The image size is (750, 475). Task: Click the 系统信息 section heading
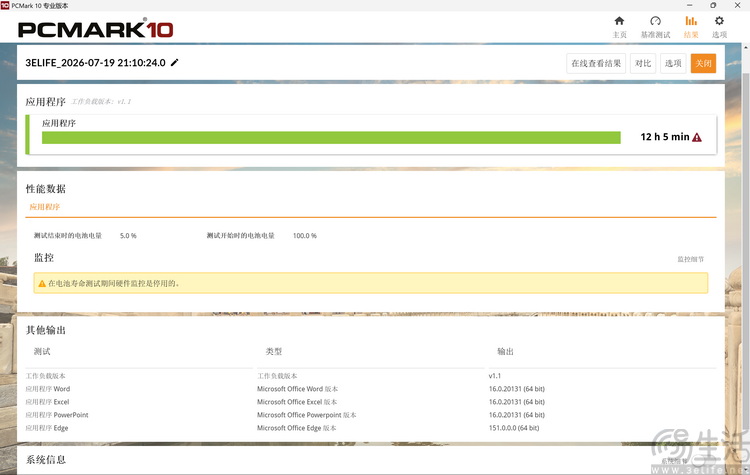point(45,460)
